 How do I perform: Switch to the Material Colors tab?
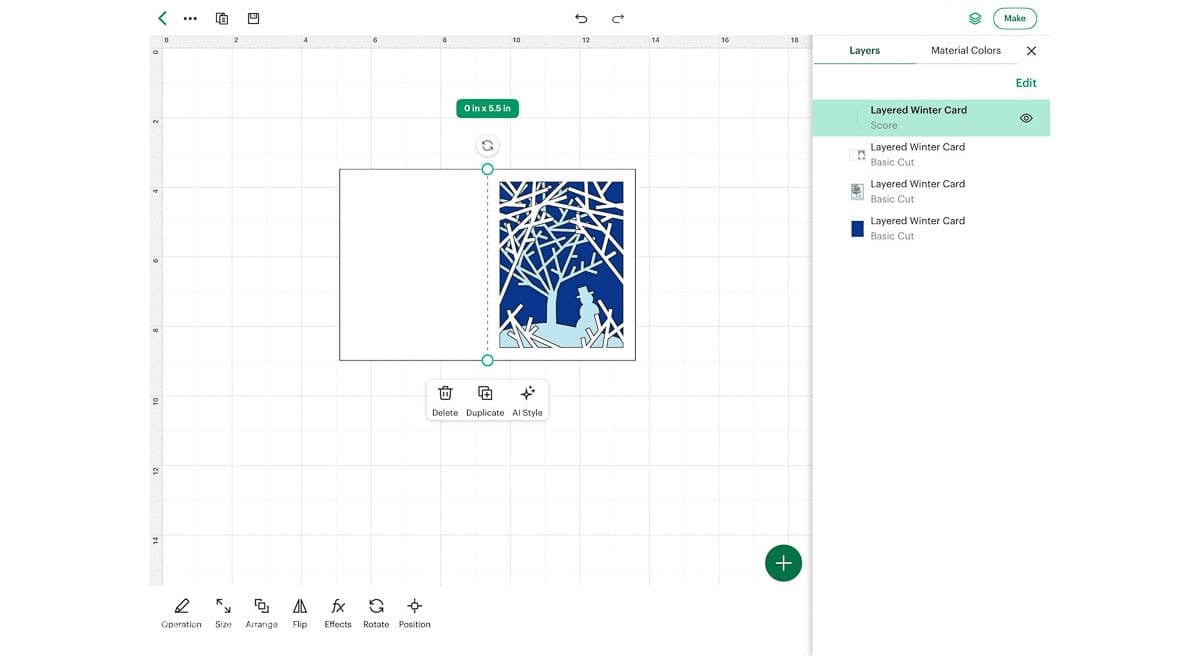[x=965, y=50]
